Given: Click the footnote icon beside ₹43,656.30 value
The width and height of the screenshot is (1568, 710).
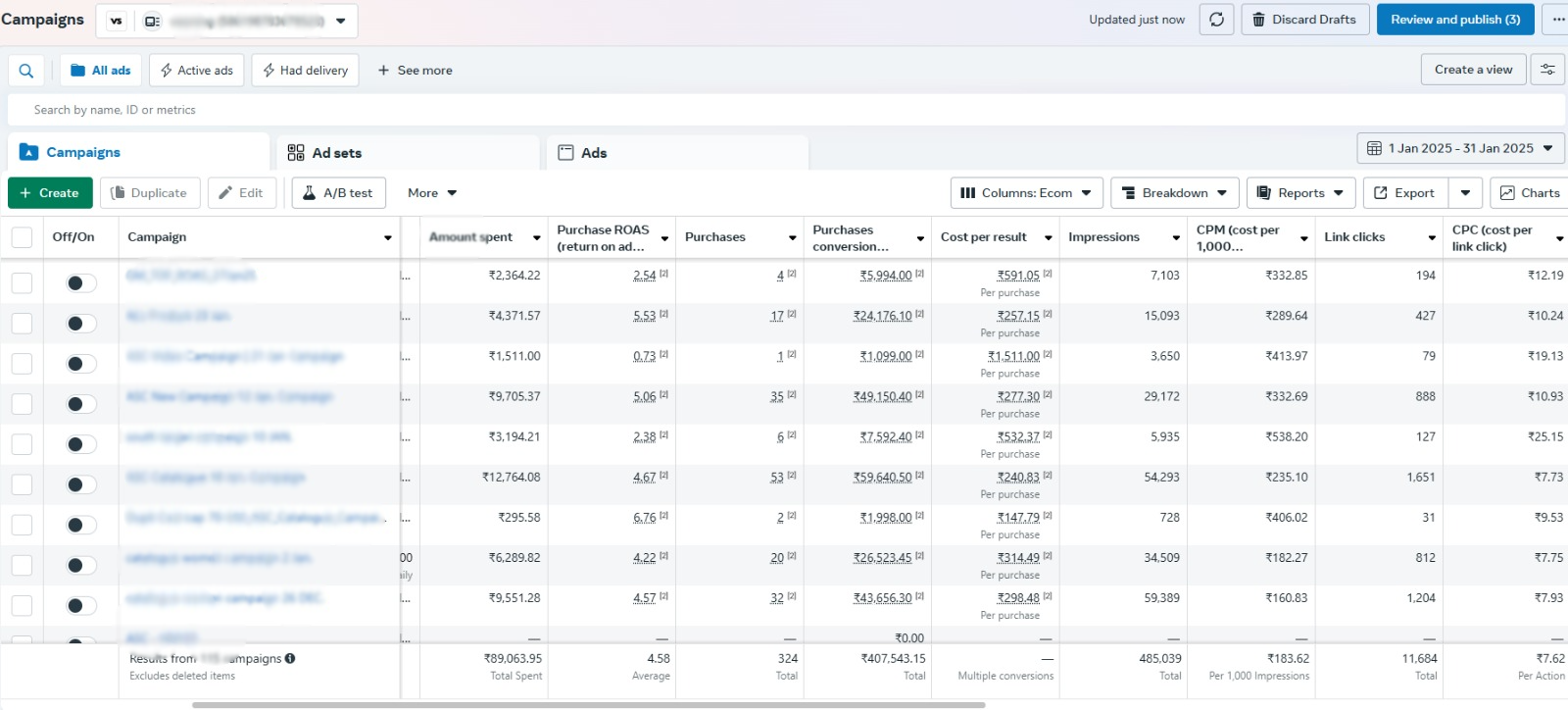Looking at the screenshot, I should tap(919, 595).
